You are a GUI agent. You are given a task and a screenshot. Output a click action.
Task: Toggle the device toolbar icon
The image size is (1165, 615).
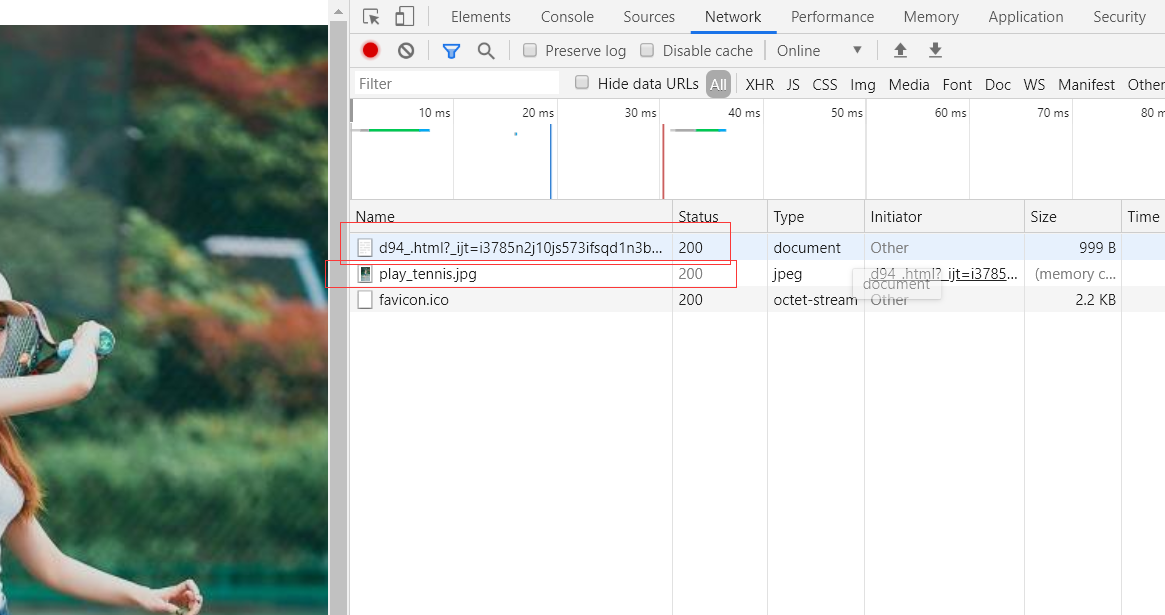tap(404, 16)
